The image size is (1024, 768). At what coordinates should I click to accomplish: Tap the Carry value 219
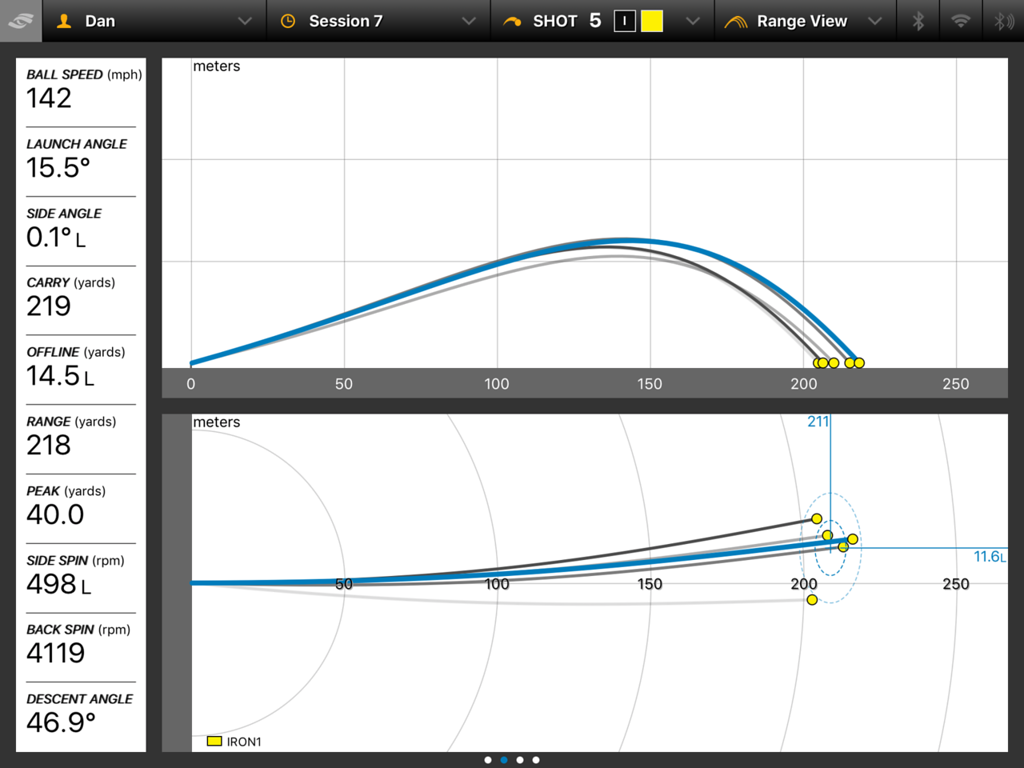click(x=48, y=306)
